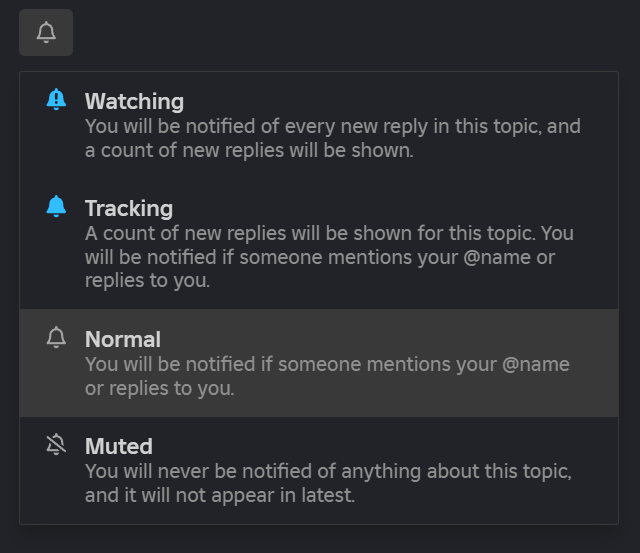Click the crossed-out Muted bell icon
640x553 pixels.
point(56,445)
